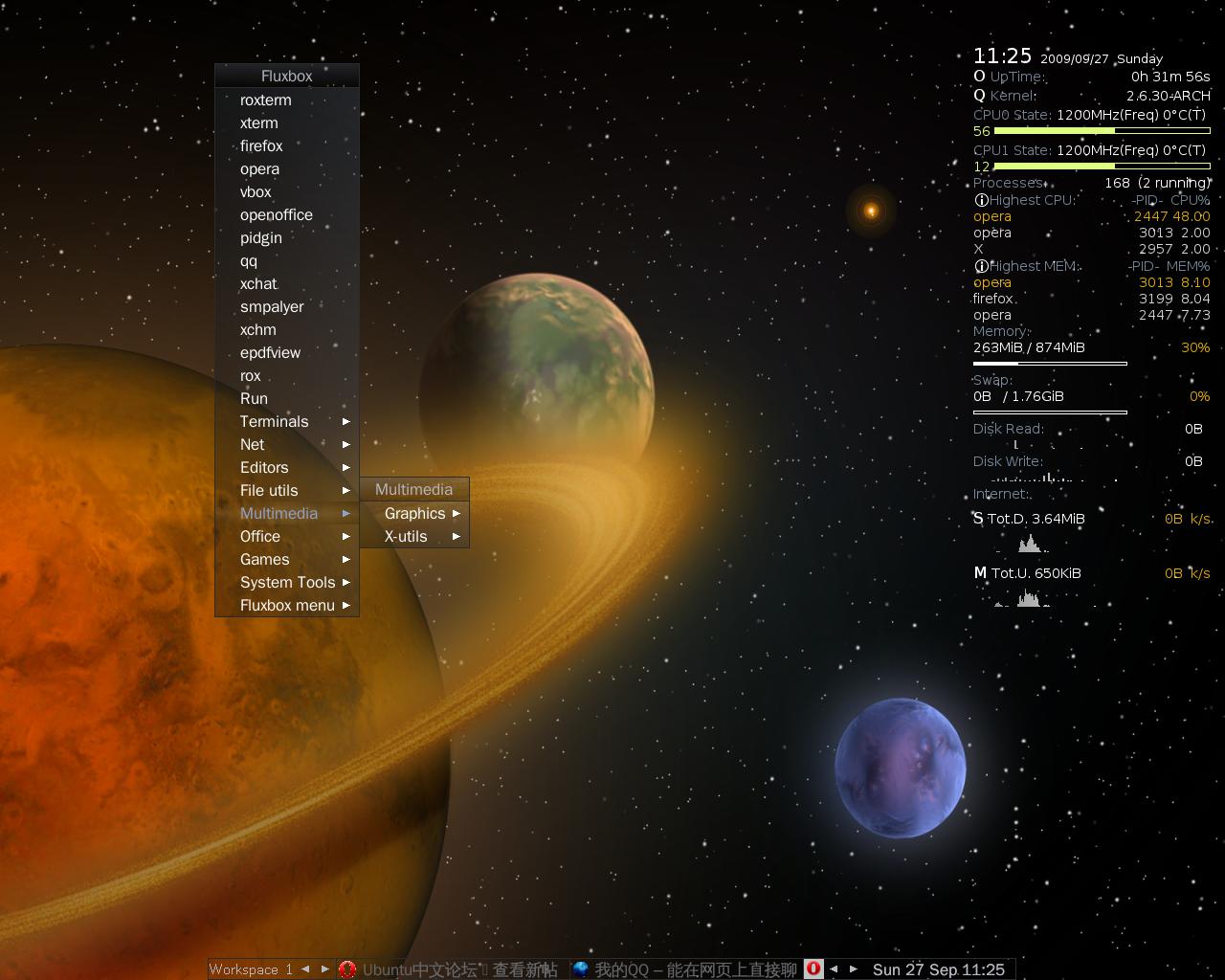Expand the Games submenu
The image size is (1225, 980).
[287, 559]
